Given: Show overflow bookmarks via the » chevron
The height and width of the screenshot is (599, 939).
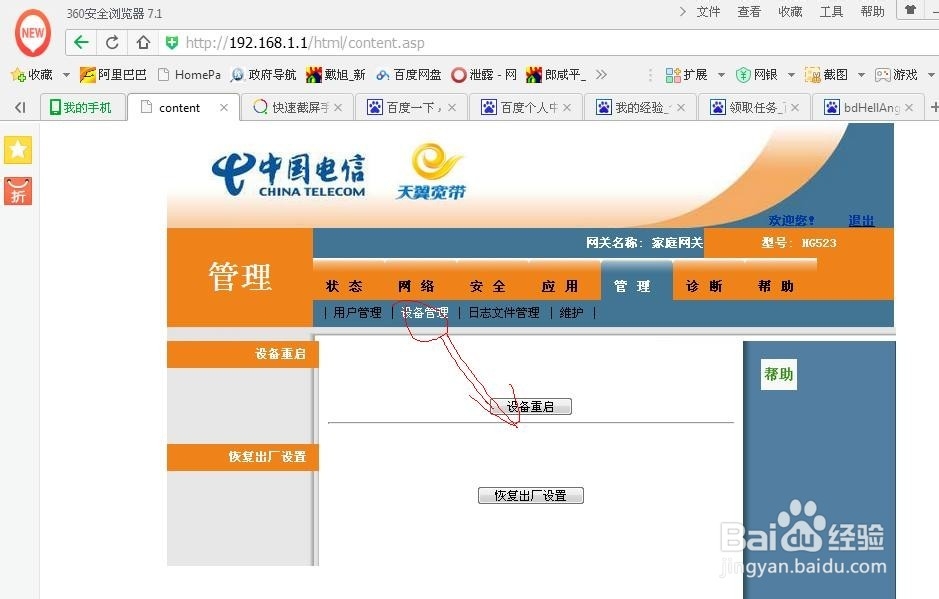Looking at the screenshot, I should click(600, 73).
